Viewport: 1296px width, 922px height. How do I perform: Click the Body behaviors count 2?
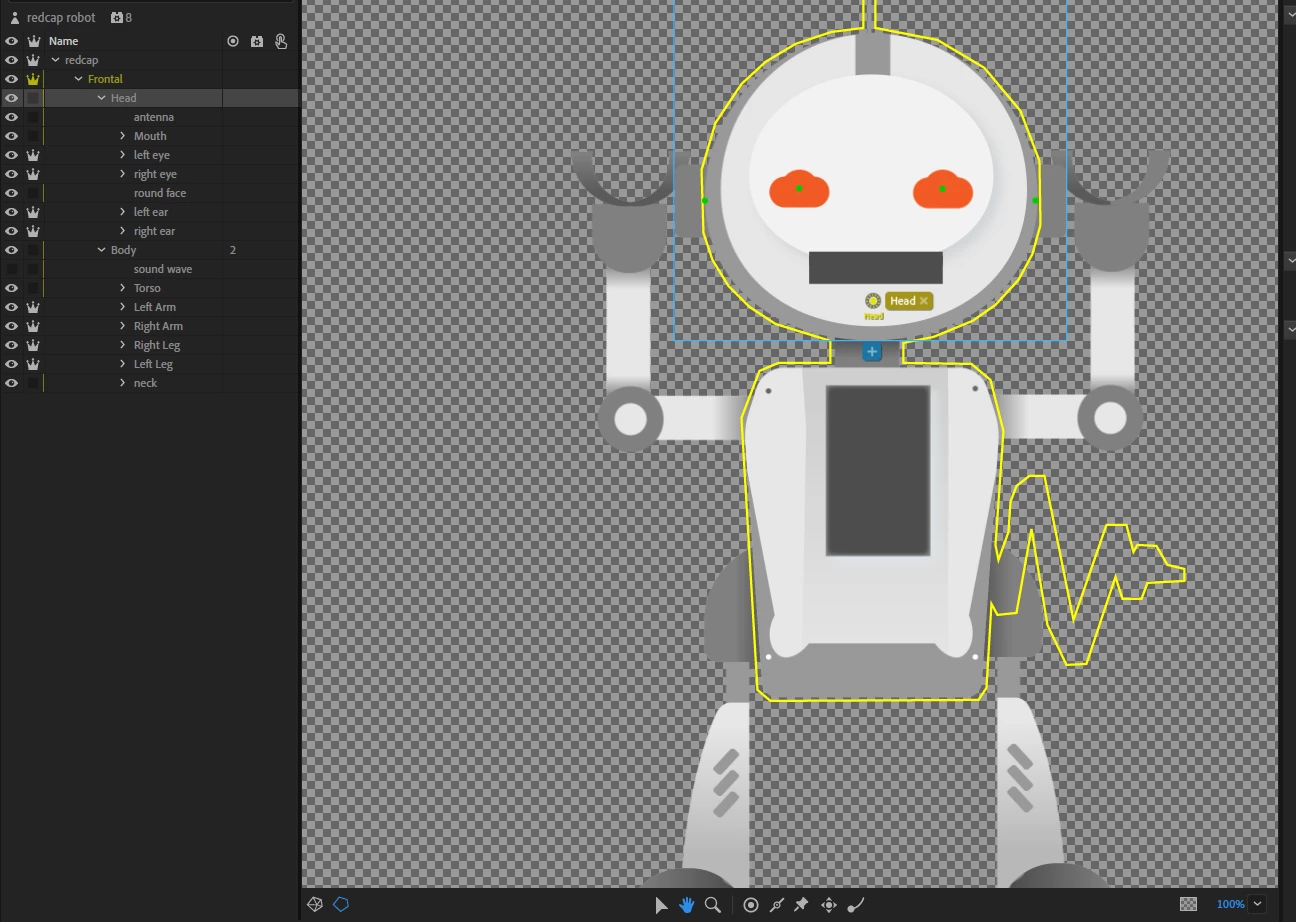[x=233, y=250]
